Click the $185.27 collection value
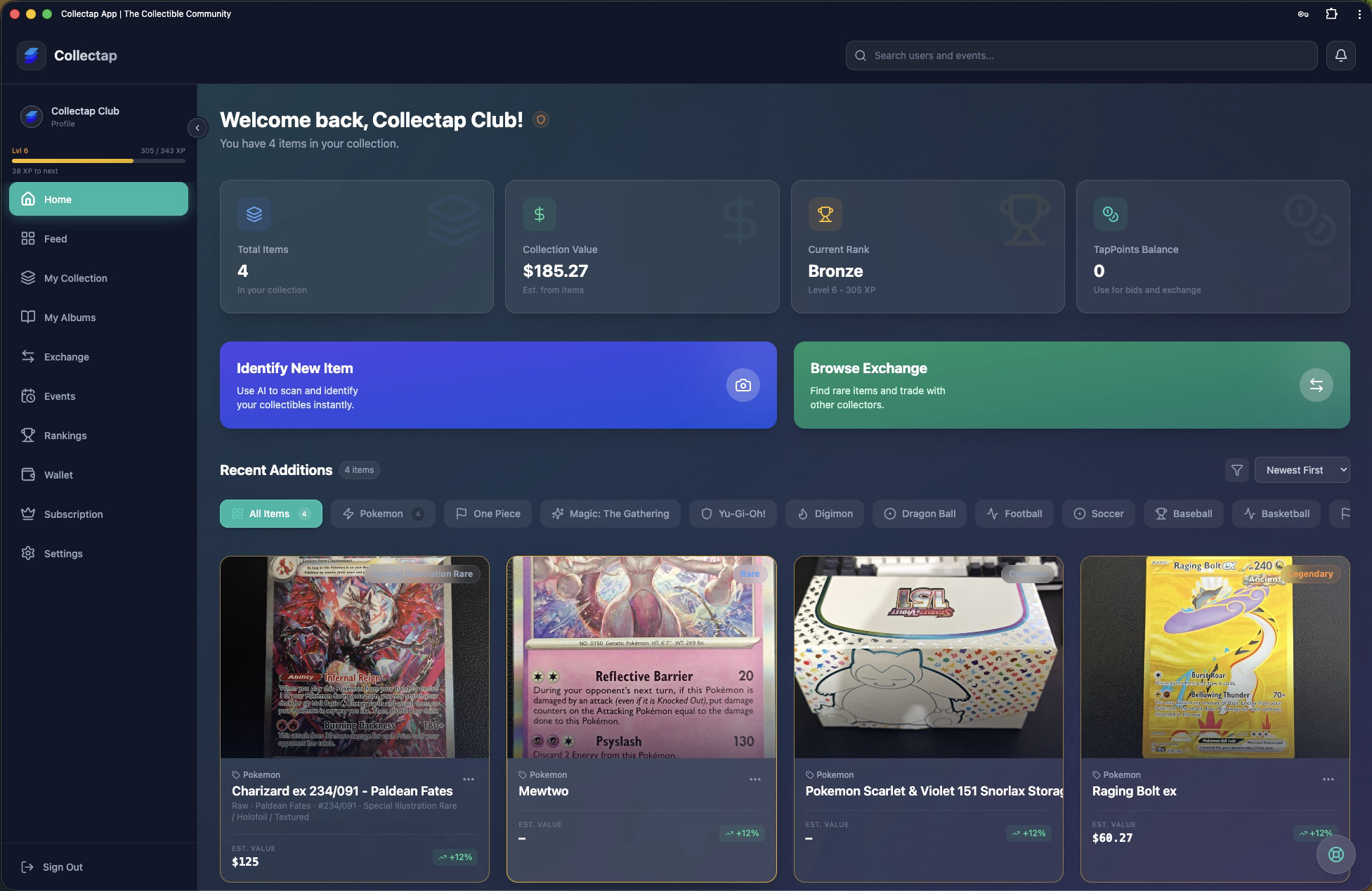The image size is (1372, 891). coord(555,271)
